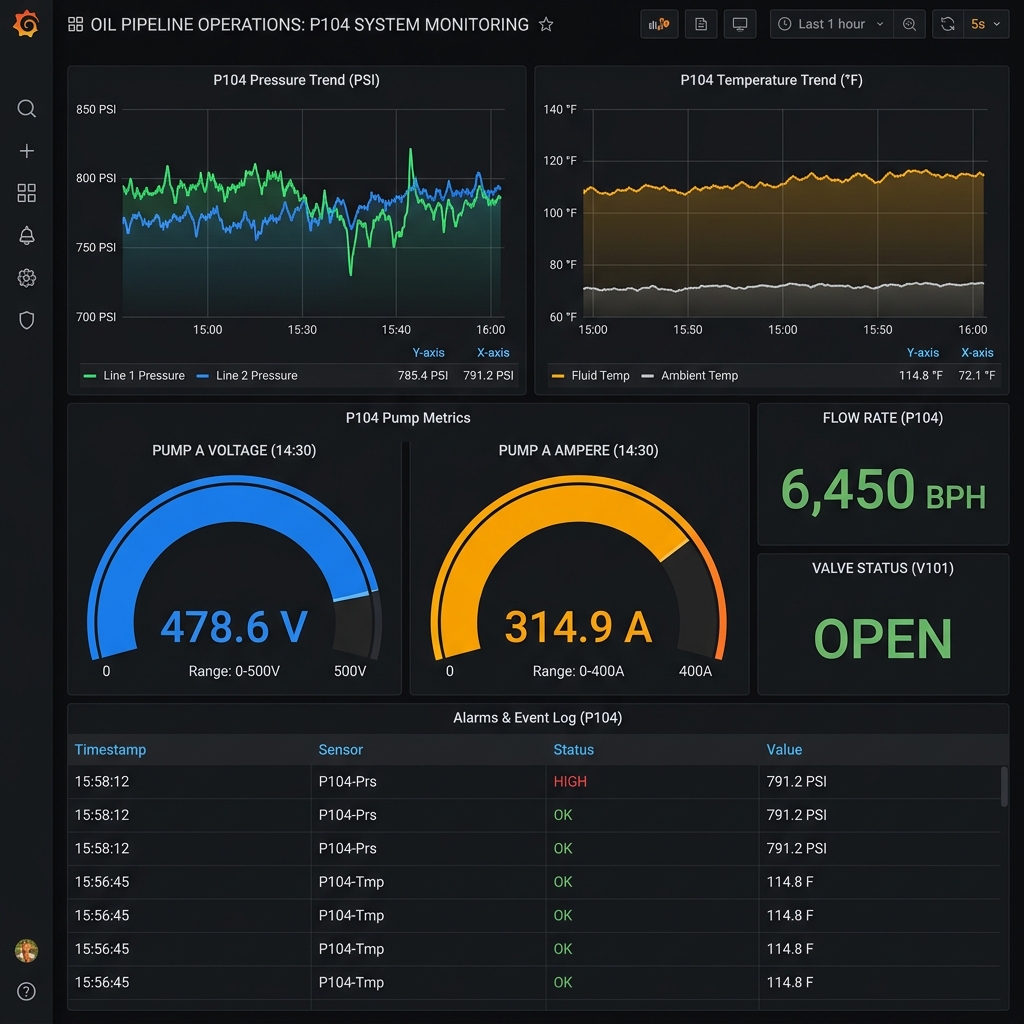Activate TV mode with the monitor icon
Screen dimensions: 1024x1024
pyautogui.click(x=740, y=23)
